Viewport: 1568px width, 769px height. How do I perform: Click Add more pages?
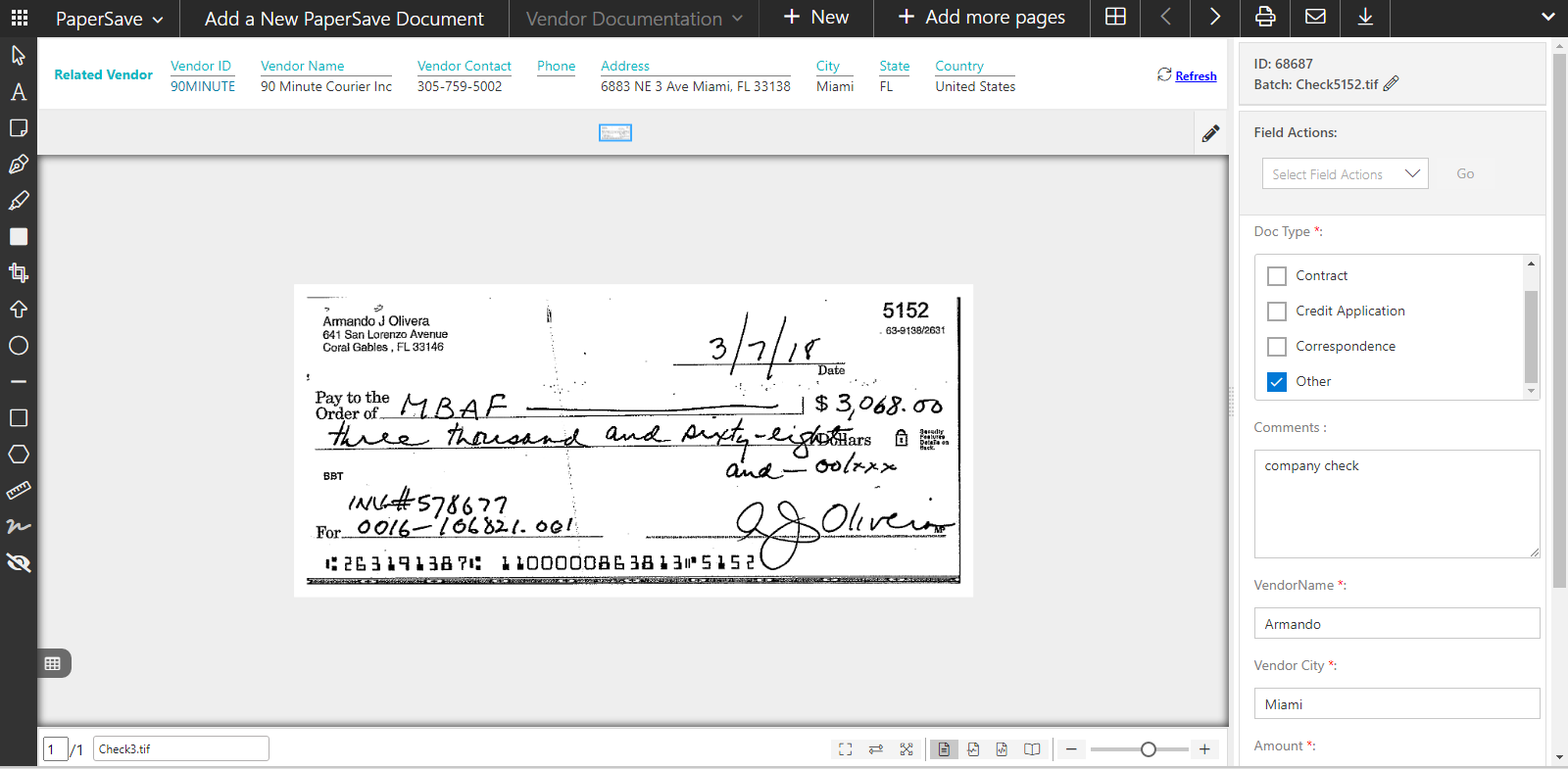click(x=982, y=18)
